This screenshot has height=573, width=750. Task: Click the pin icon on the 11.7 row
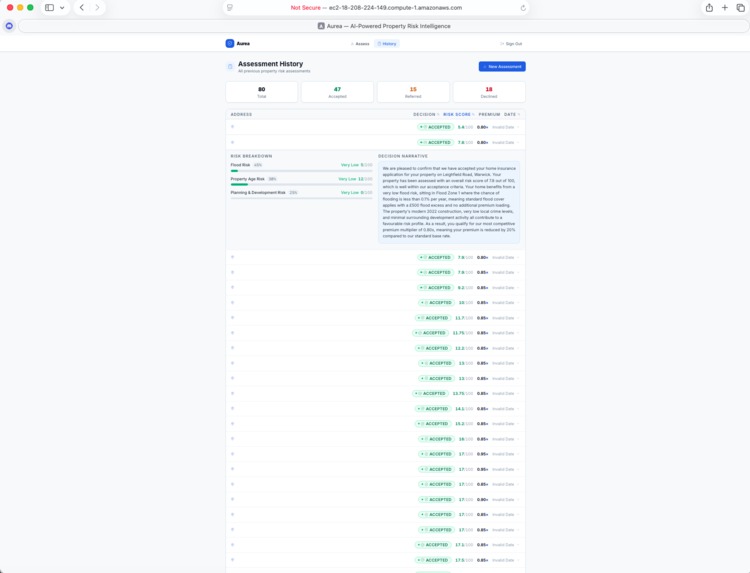(232, 318)
